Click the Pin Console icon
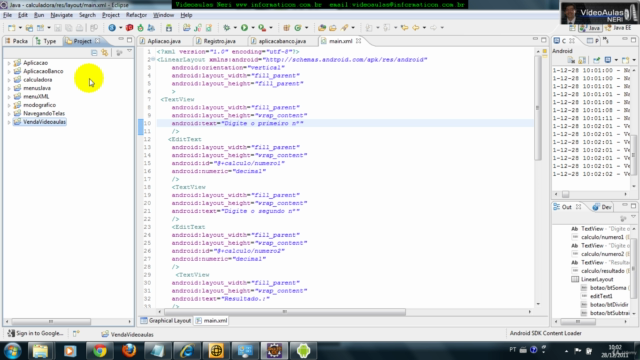640x360 pixels. click(x=596, y=60)
